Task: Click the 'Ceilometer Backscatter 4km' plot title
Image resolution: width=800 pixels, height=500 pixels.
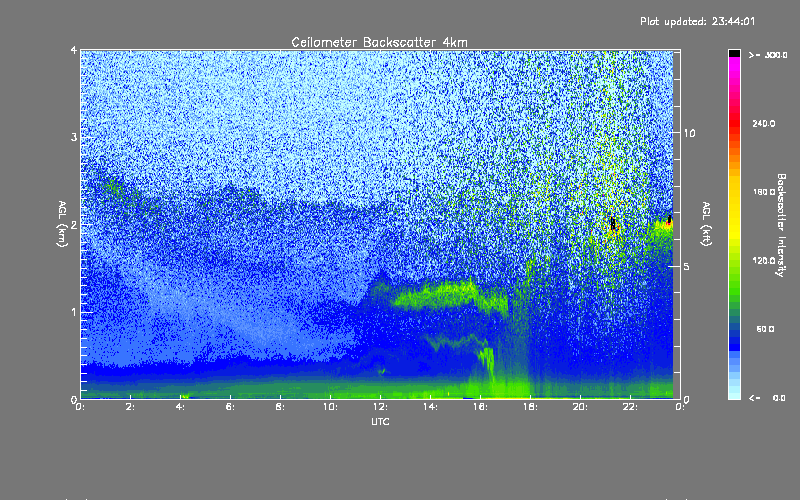Action: (x=379, y=42)
